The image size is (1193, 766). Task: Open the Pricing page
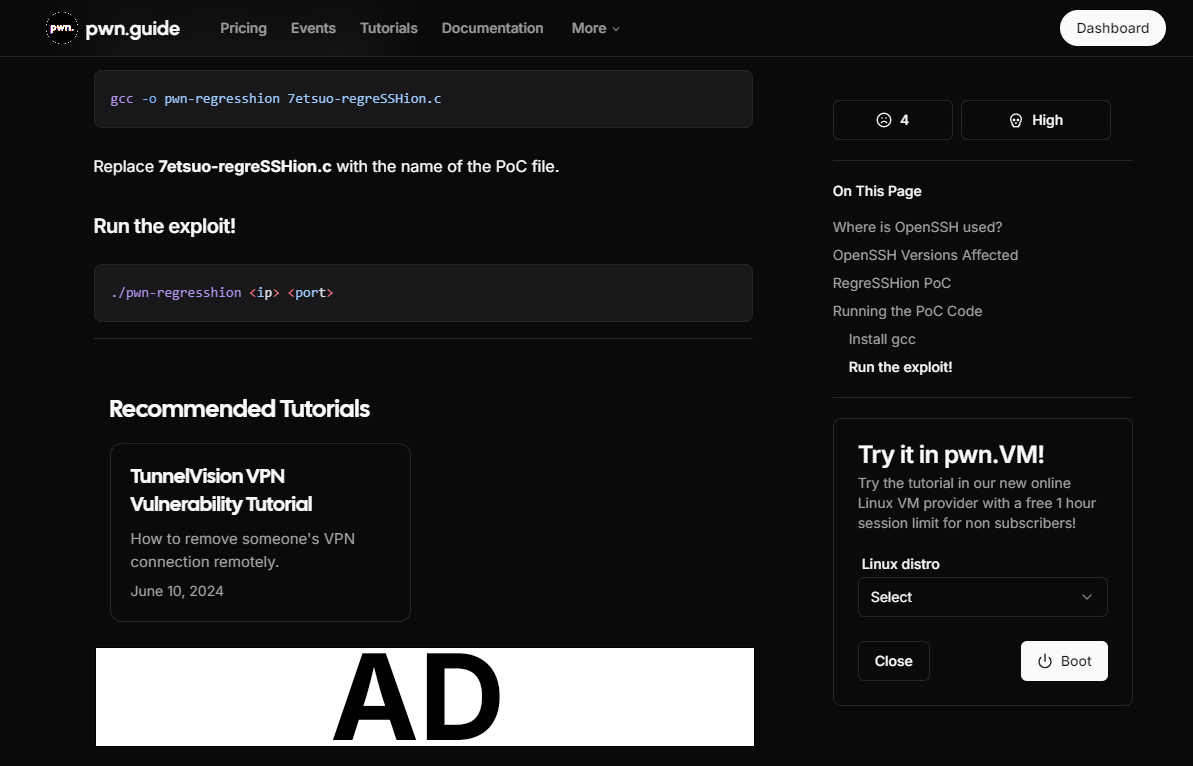click(x=243, y=28)
